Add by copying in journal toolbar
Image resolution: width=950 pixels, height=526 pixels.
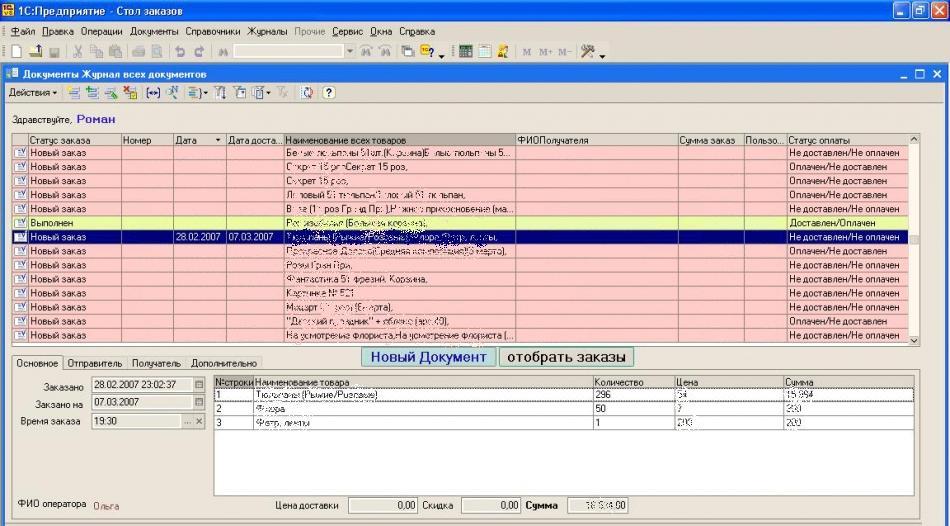click(92, 93)
